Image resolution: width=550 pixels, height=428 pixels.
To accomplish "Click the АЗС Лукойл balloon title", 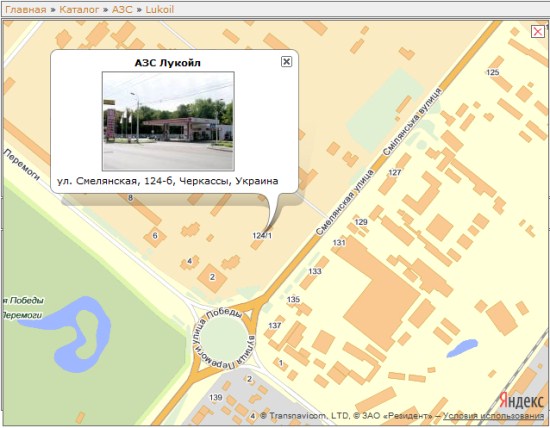I will pos(168,63).
